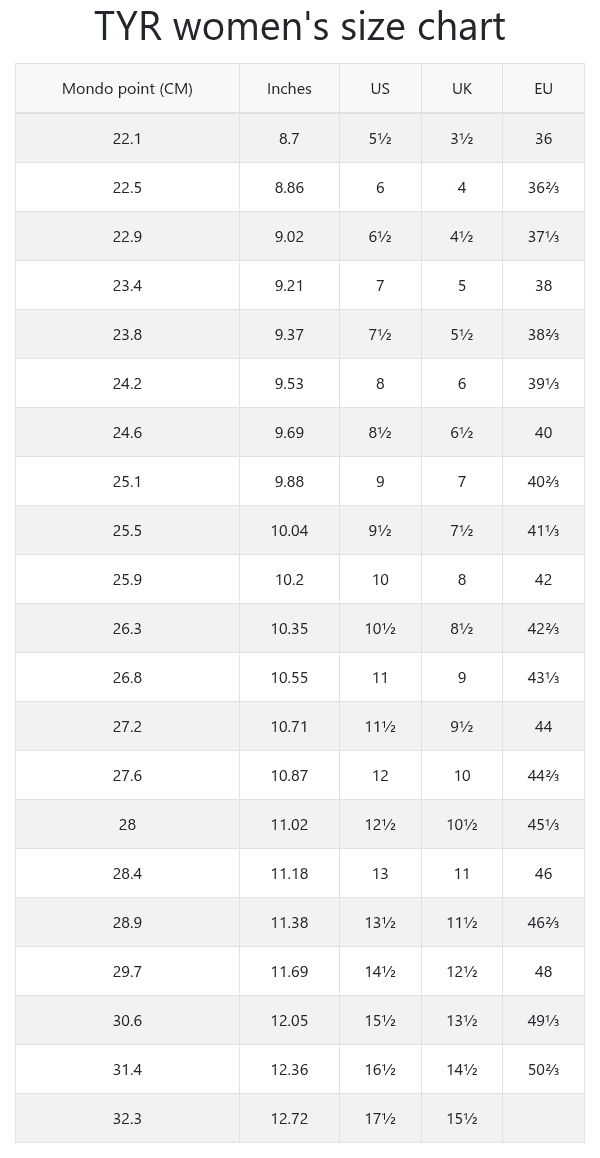Click the 'TYR women's size chart' title
Screen dimensions: 600x1158
pos(300,27)
